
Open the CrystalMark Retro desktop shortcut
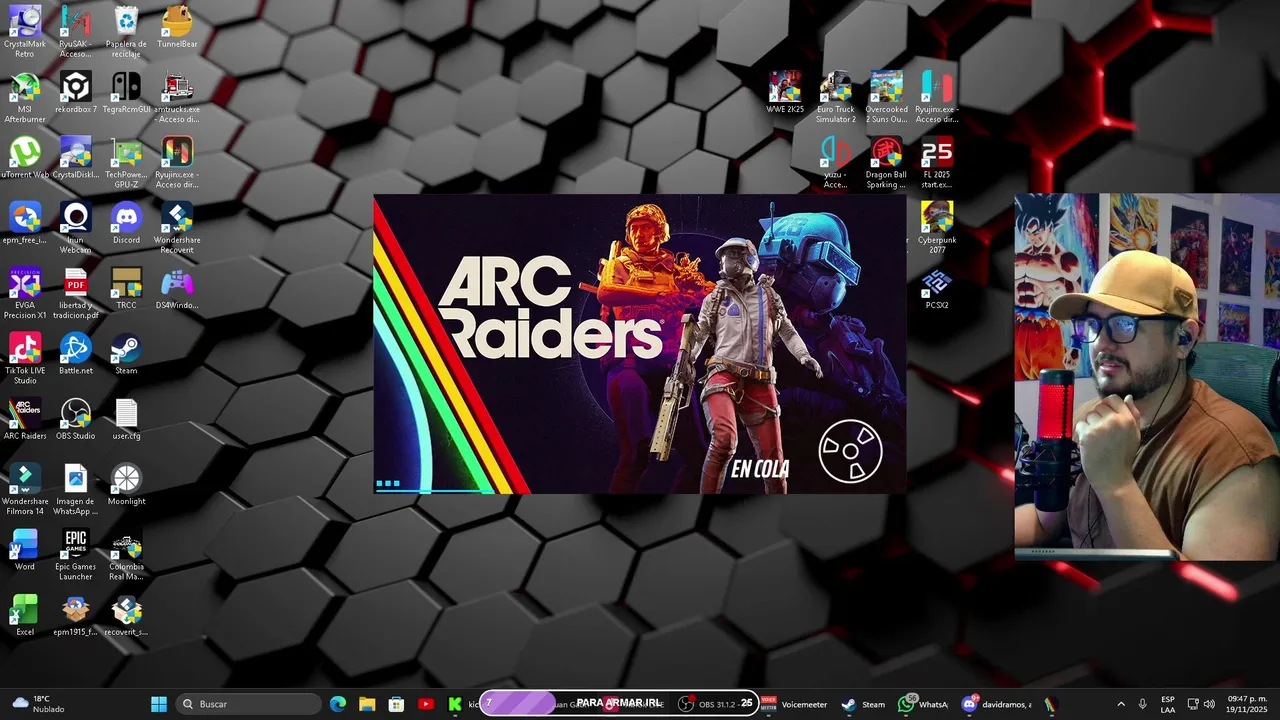[24, 32]
